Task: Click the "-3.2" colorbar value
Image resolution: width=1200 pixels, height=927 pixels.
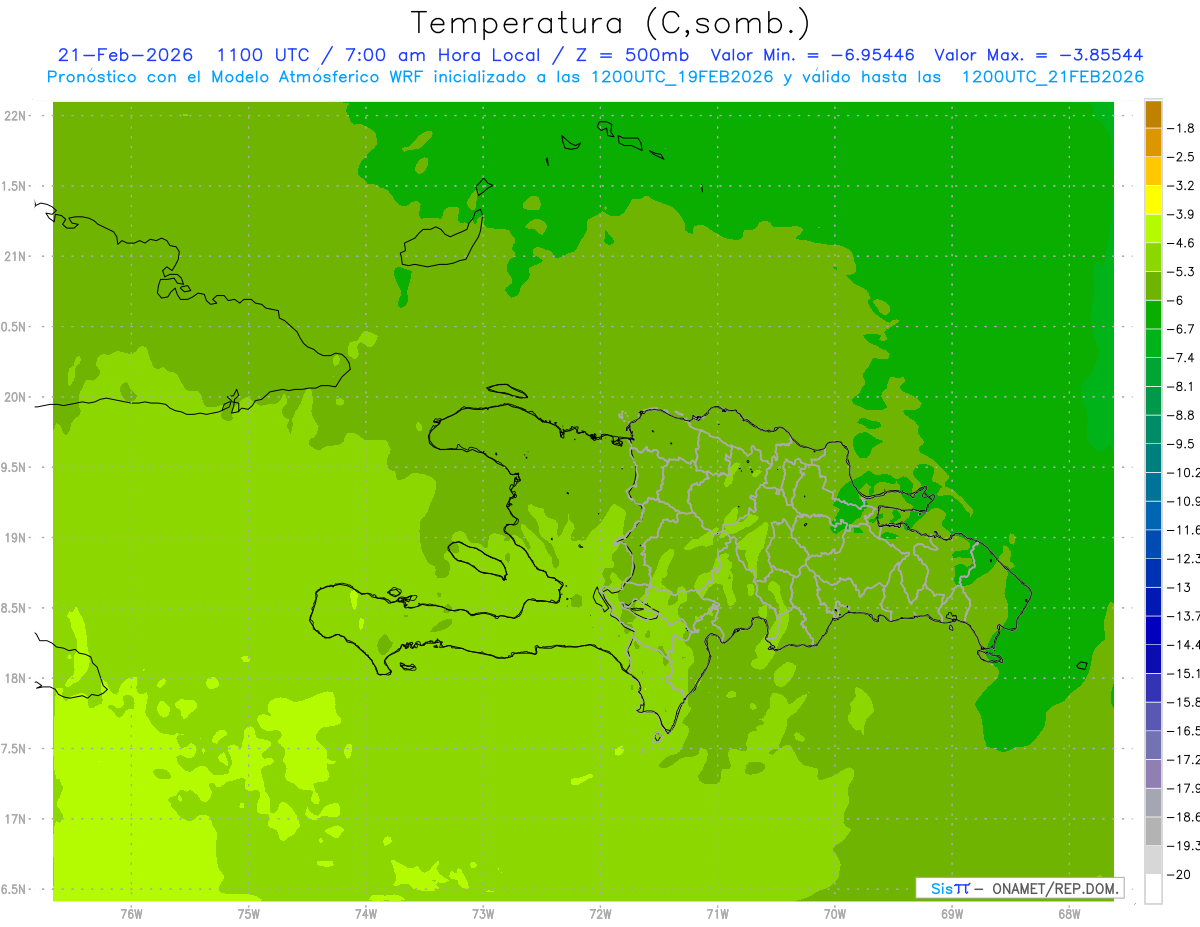Action: pos(1181,186)
